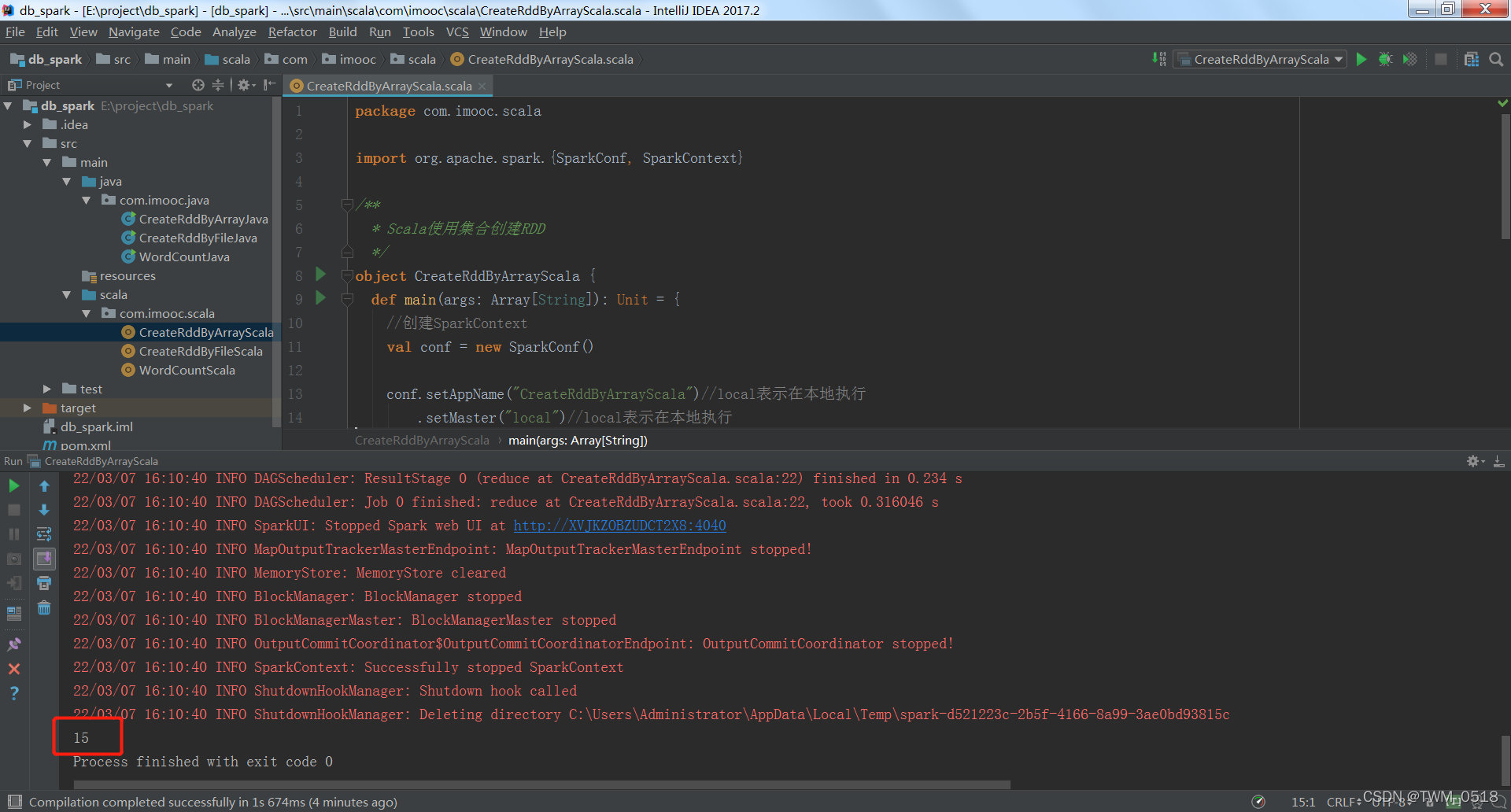Expand the target folder

tap(28, 408)
